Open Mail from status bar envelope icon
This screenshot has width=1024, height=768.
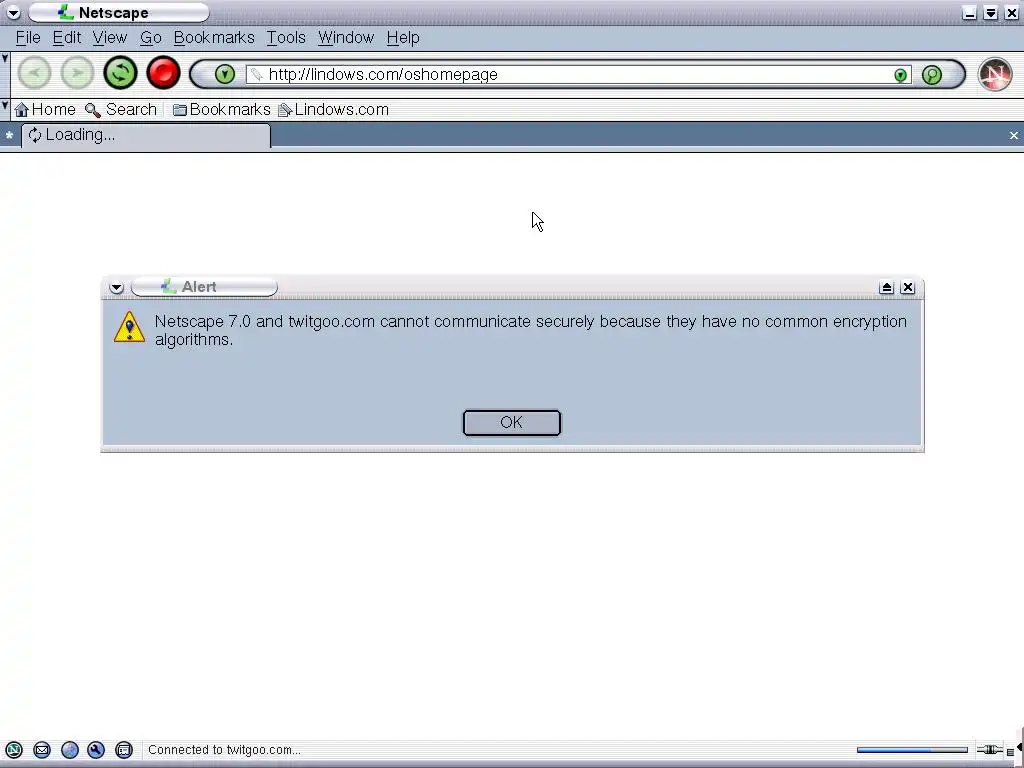(x=42, y=750)
